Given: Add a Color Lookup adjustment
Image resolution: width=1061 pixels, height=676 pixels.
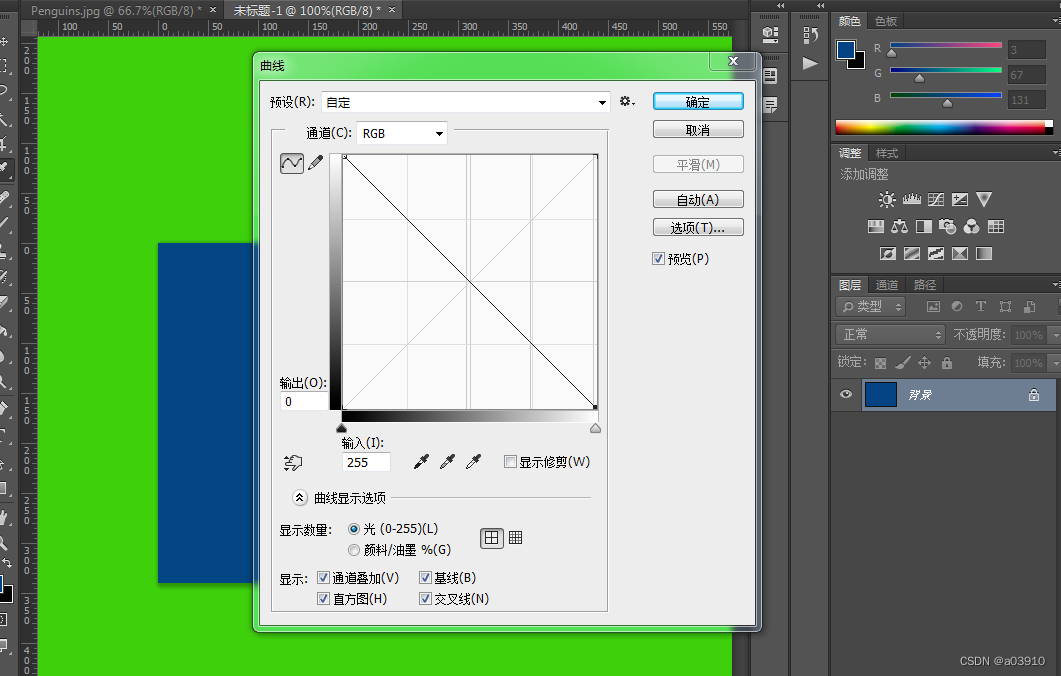Looking at the screenshot, I should (x=996, y=227).
